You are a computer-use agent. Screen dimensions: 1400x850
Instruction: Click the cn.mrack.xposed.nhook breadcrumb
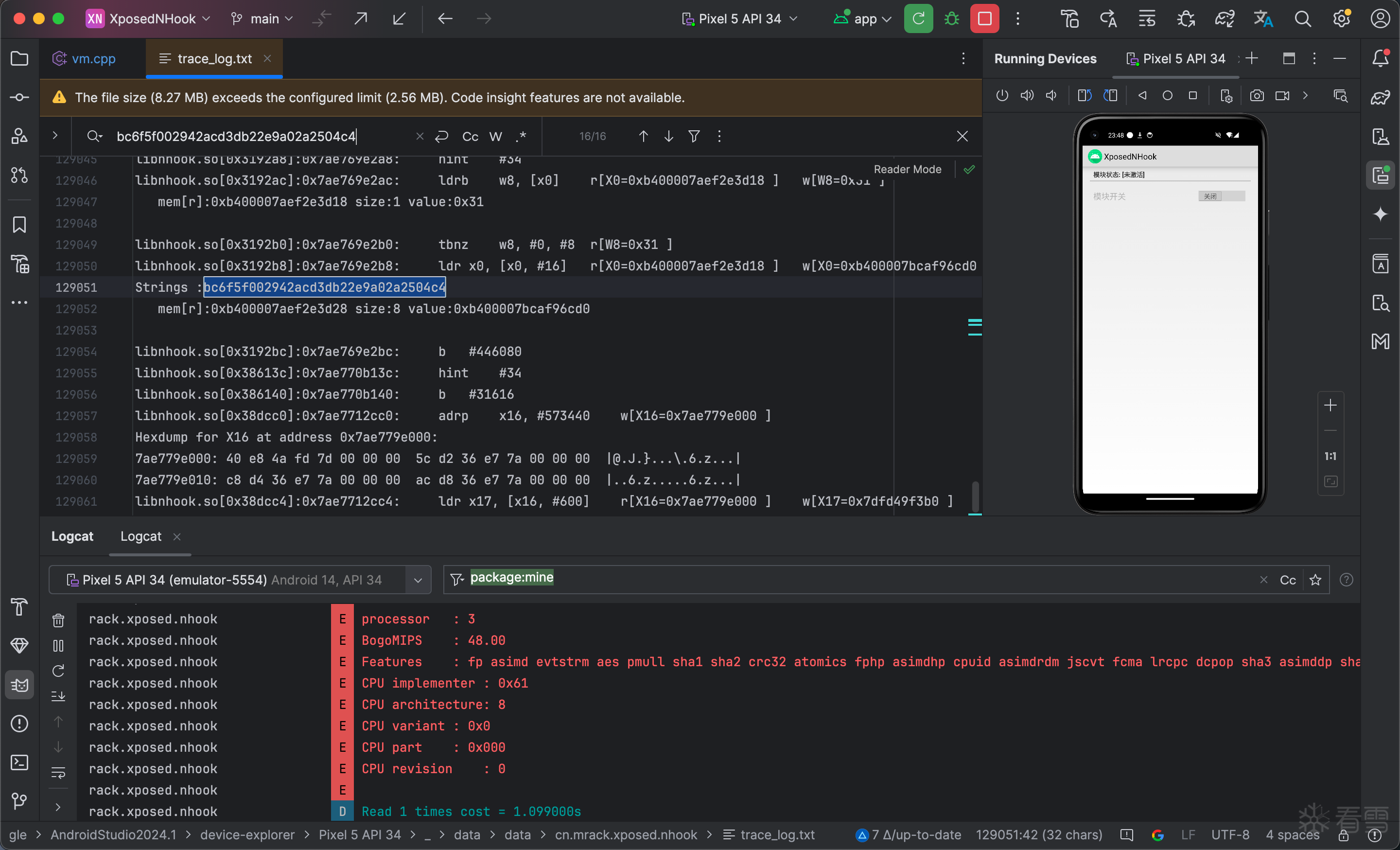626,834
